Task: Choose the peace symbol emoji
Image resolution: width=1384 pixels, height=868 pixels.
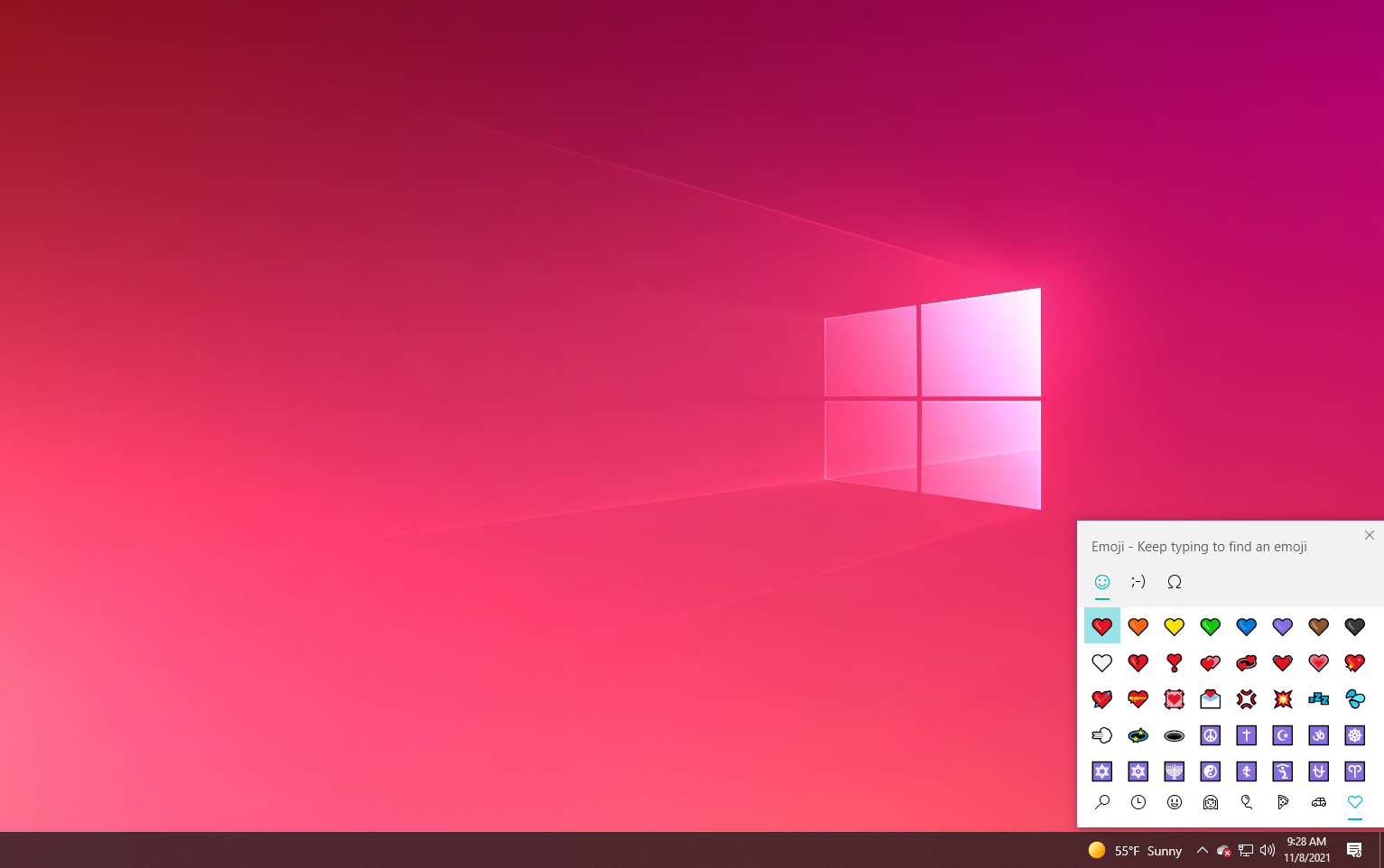Action: pyautogui.click(x=1211, y=735)
